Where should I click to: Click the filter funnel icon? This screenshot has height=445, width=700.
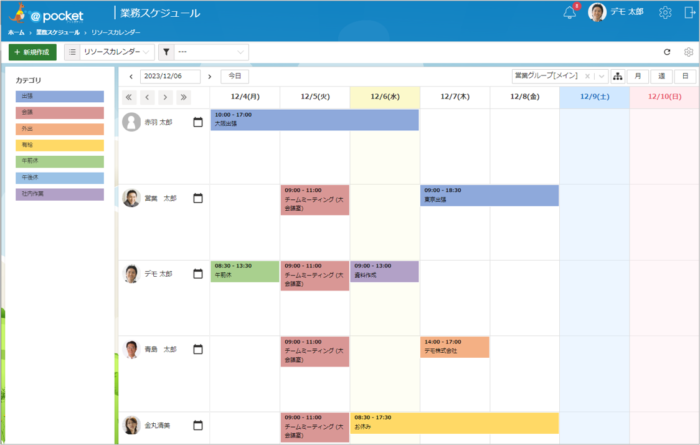pos(166,52)
